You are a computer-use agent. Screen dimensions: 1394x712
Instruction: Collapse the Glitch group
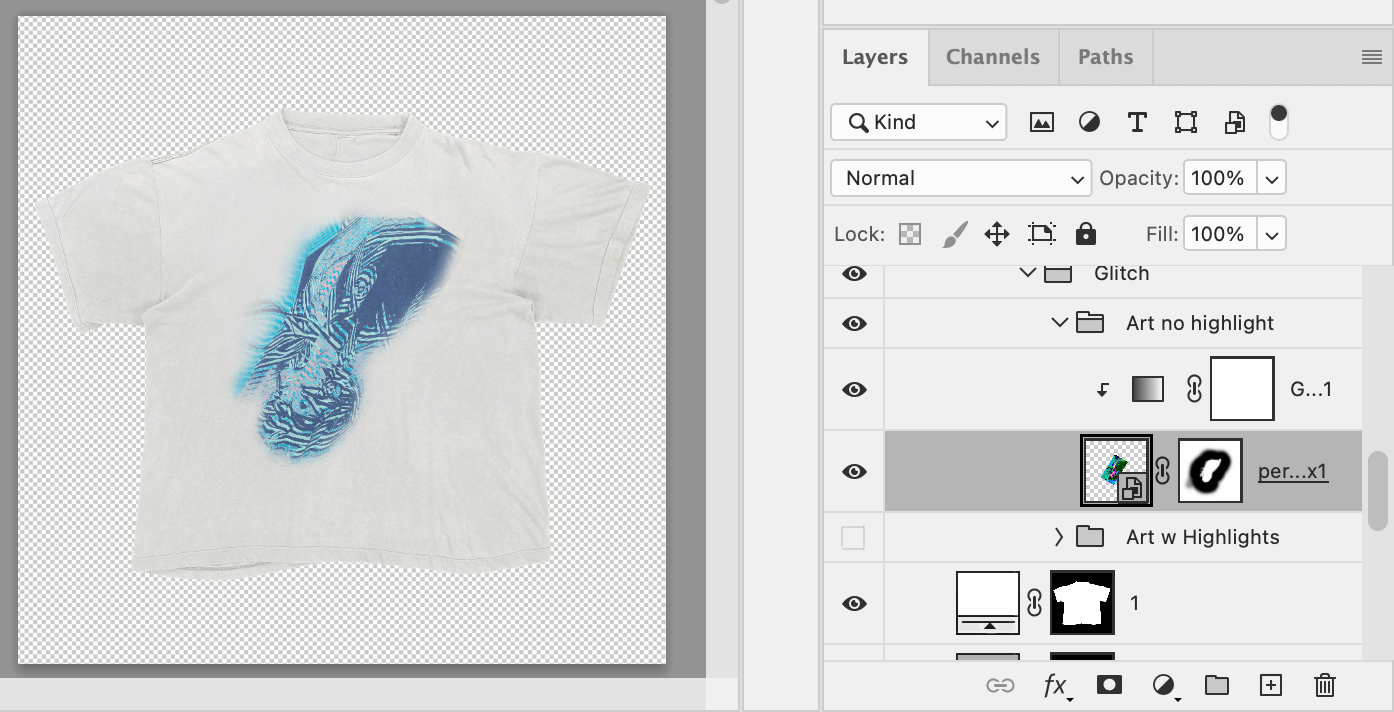point(1027,273)
